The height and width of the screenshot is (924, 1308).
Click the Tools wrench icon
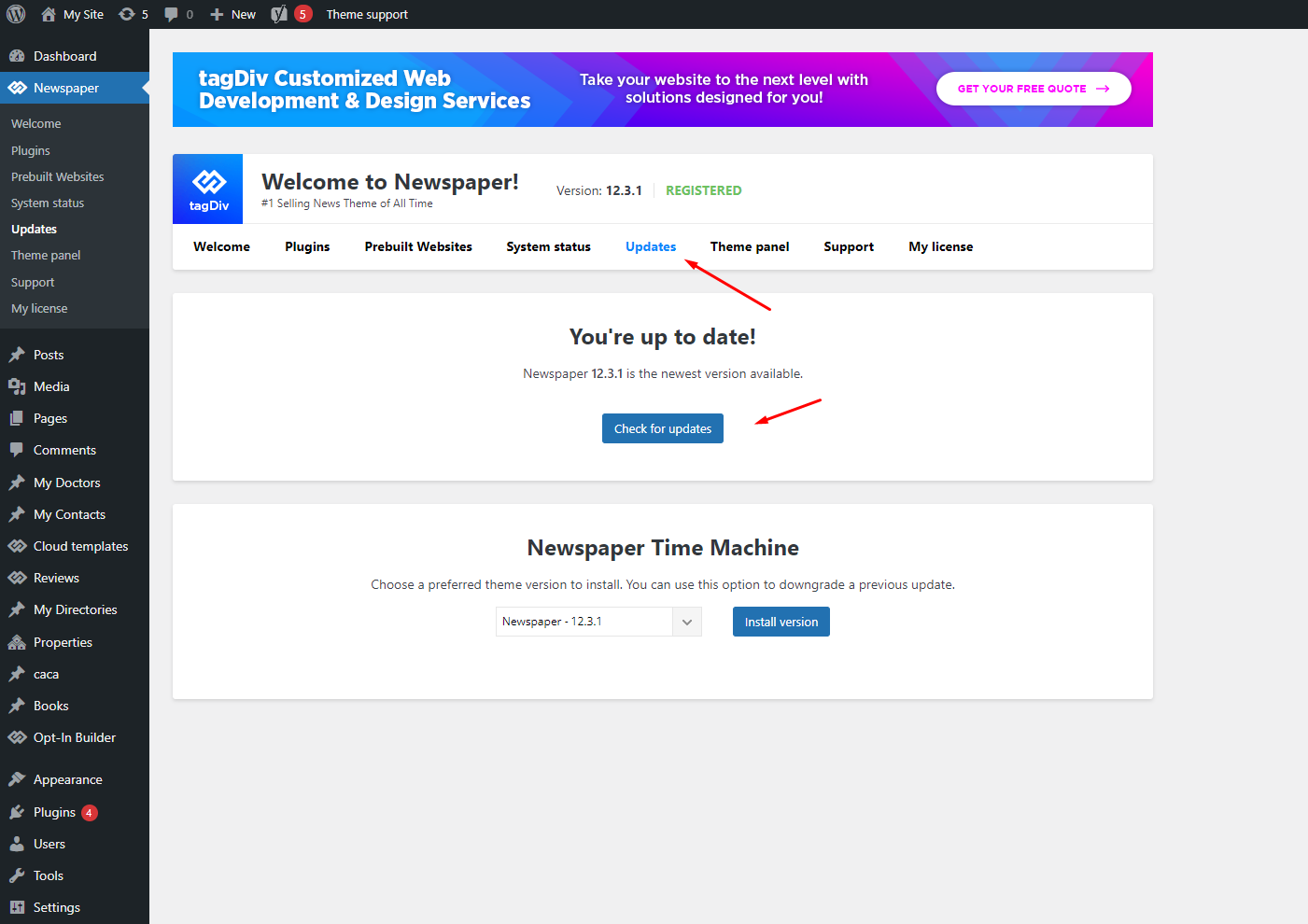[17, 875]
